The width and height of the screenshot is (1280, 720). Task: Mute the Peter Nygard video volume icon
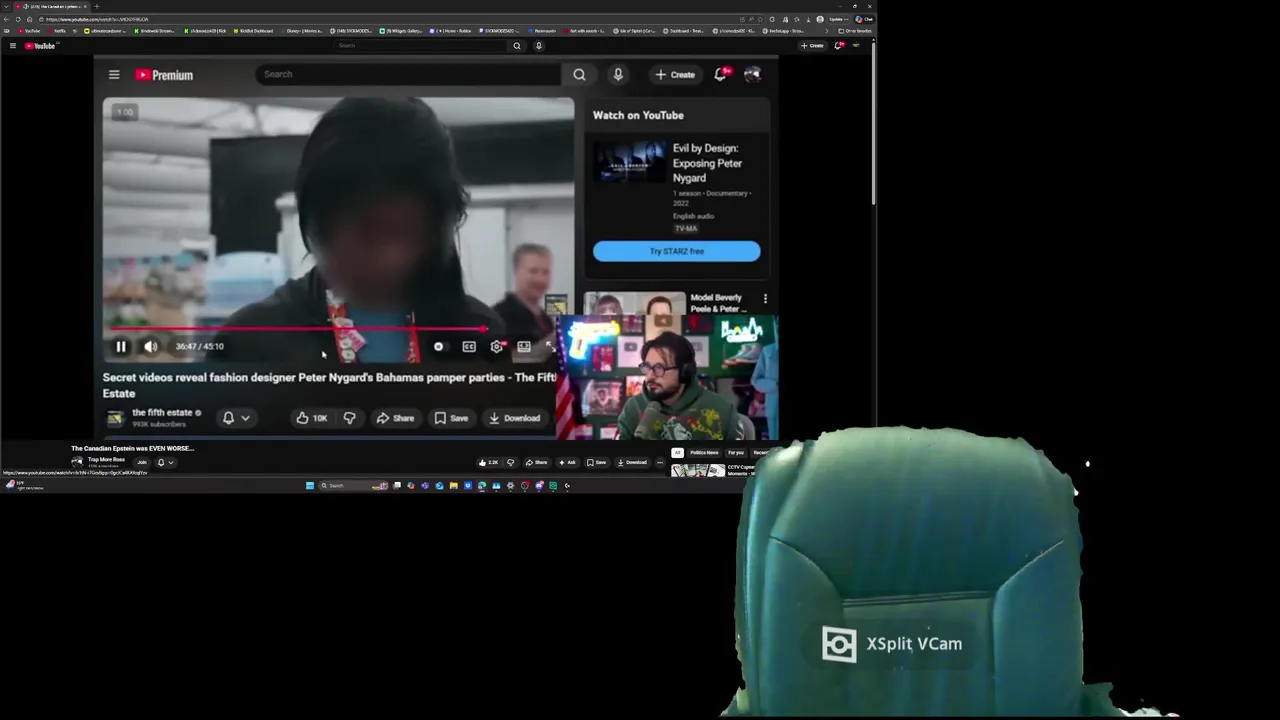(x=150, y=347)
